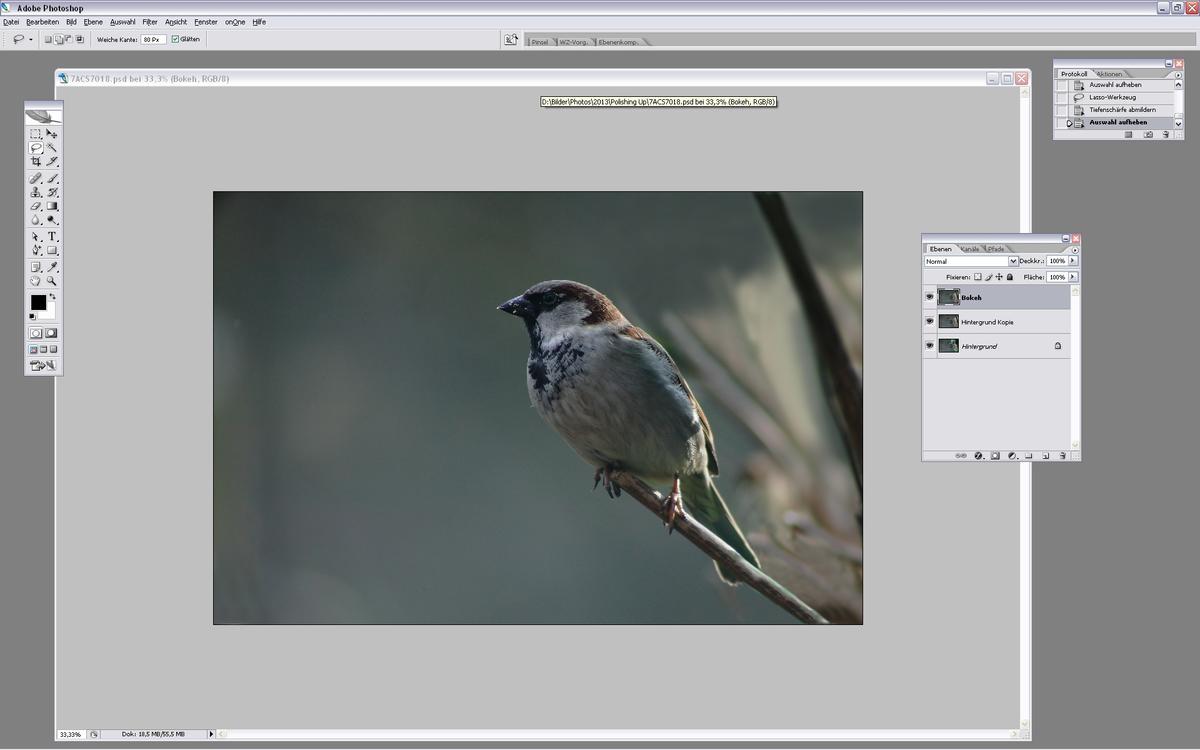This screenshot has height=750, width=1200.
Task: Open the Fläche fill slider arrow
Action: click(x=1073, y=277)
